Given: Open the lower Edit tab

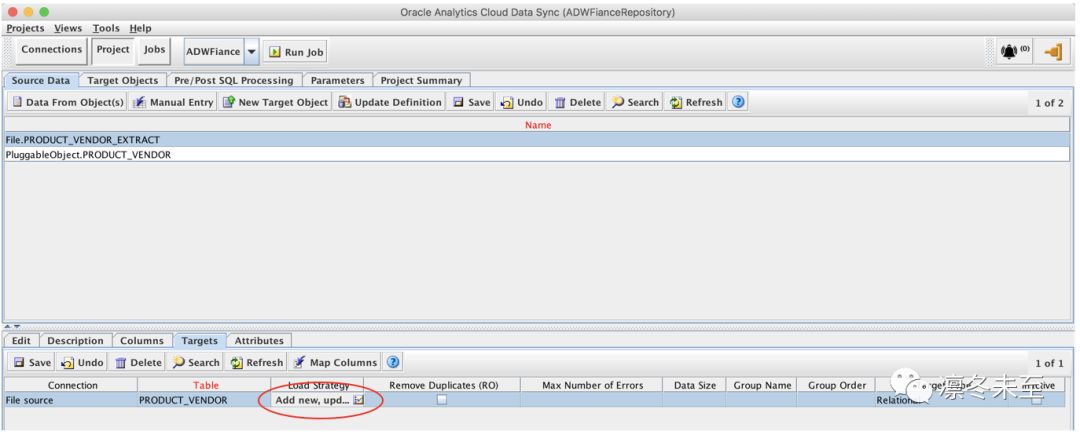Looking at the screenshot, I should pyautogui.click(x=21, y=341).
